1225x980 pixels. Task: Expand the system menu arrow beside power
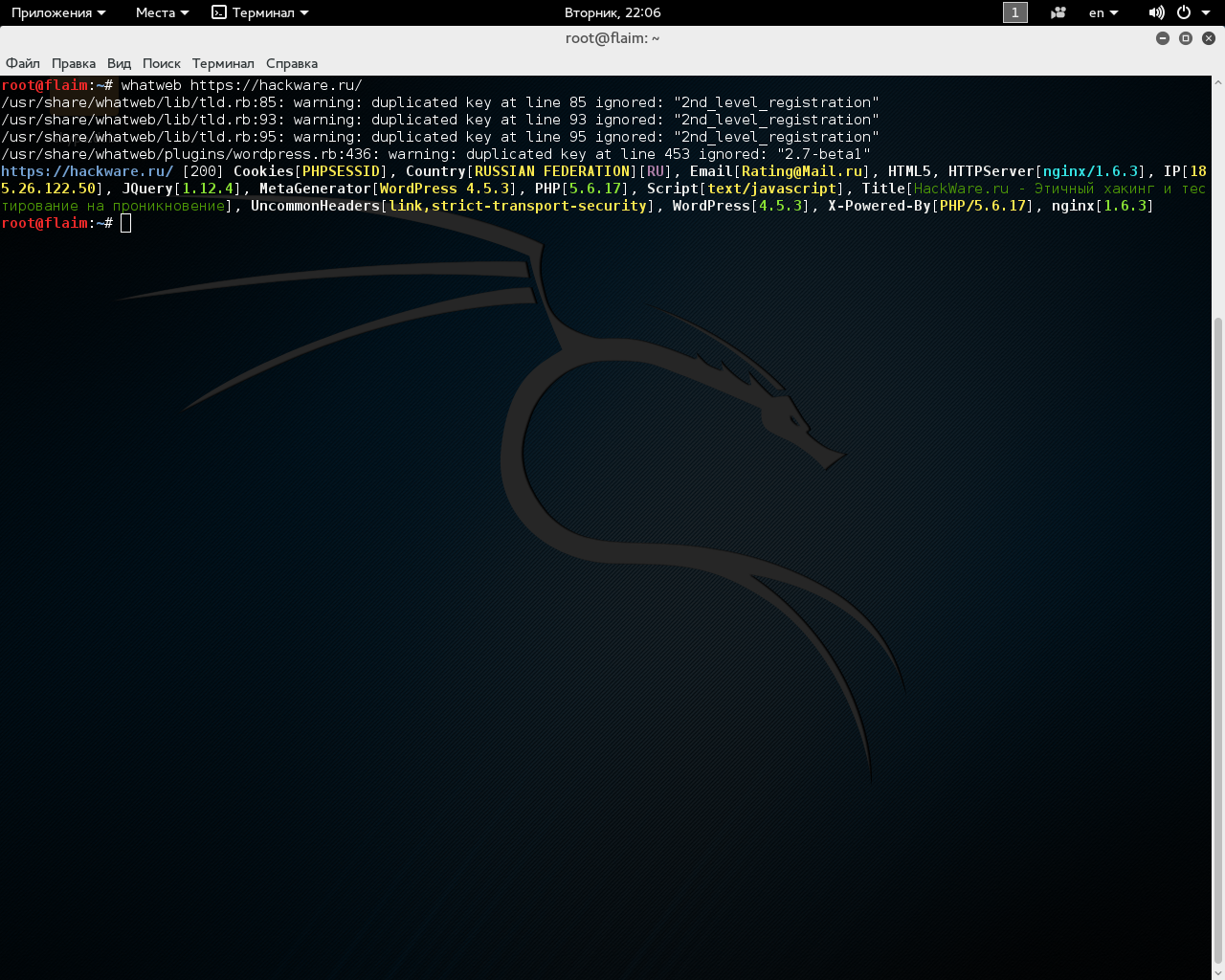tap(1204, 12)
